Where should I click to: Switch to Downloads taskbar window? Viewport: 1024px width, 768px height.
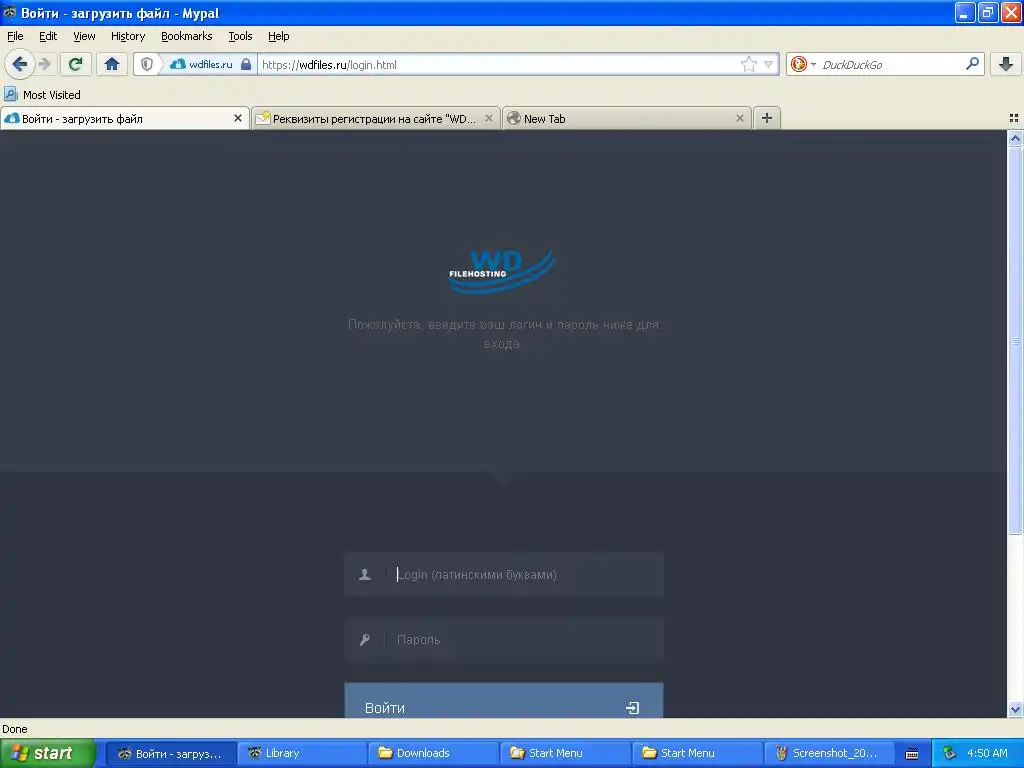point(433,753)
